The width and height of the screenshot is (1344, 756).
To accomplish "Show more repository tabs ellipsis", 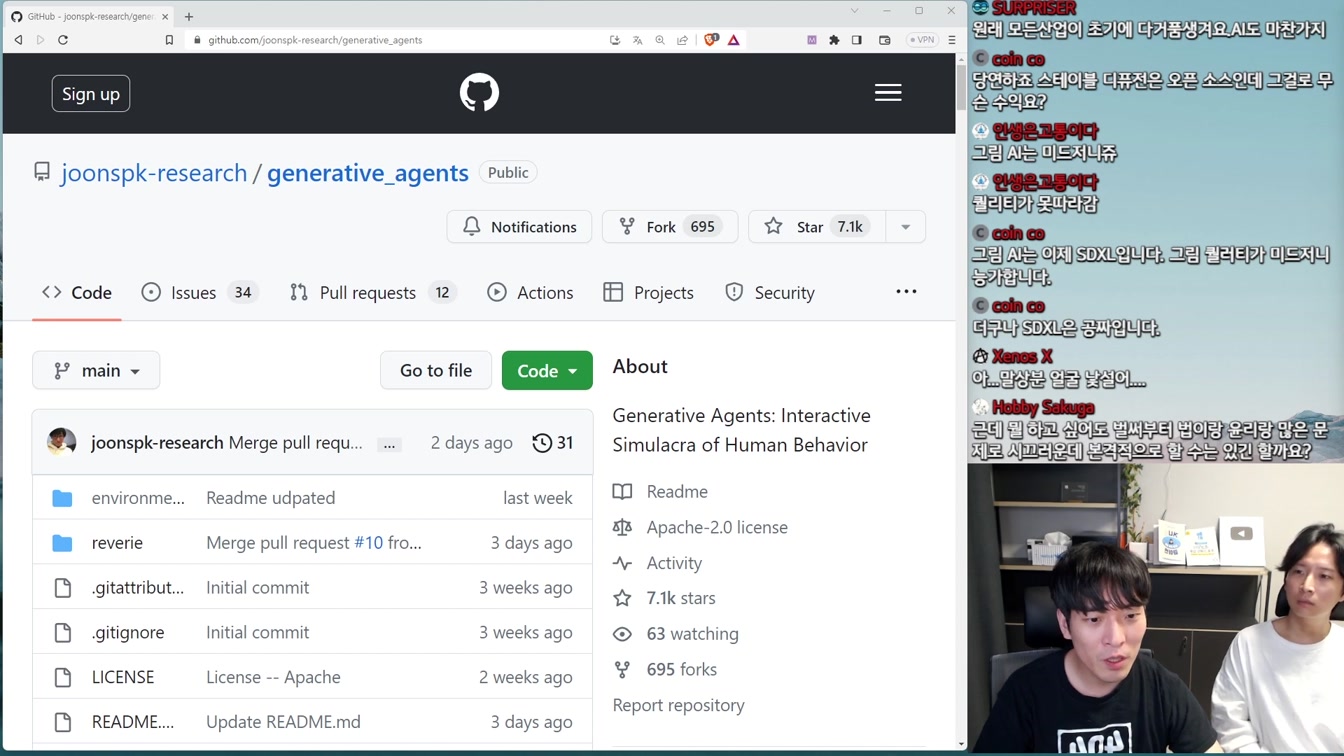I will [906, 292].
